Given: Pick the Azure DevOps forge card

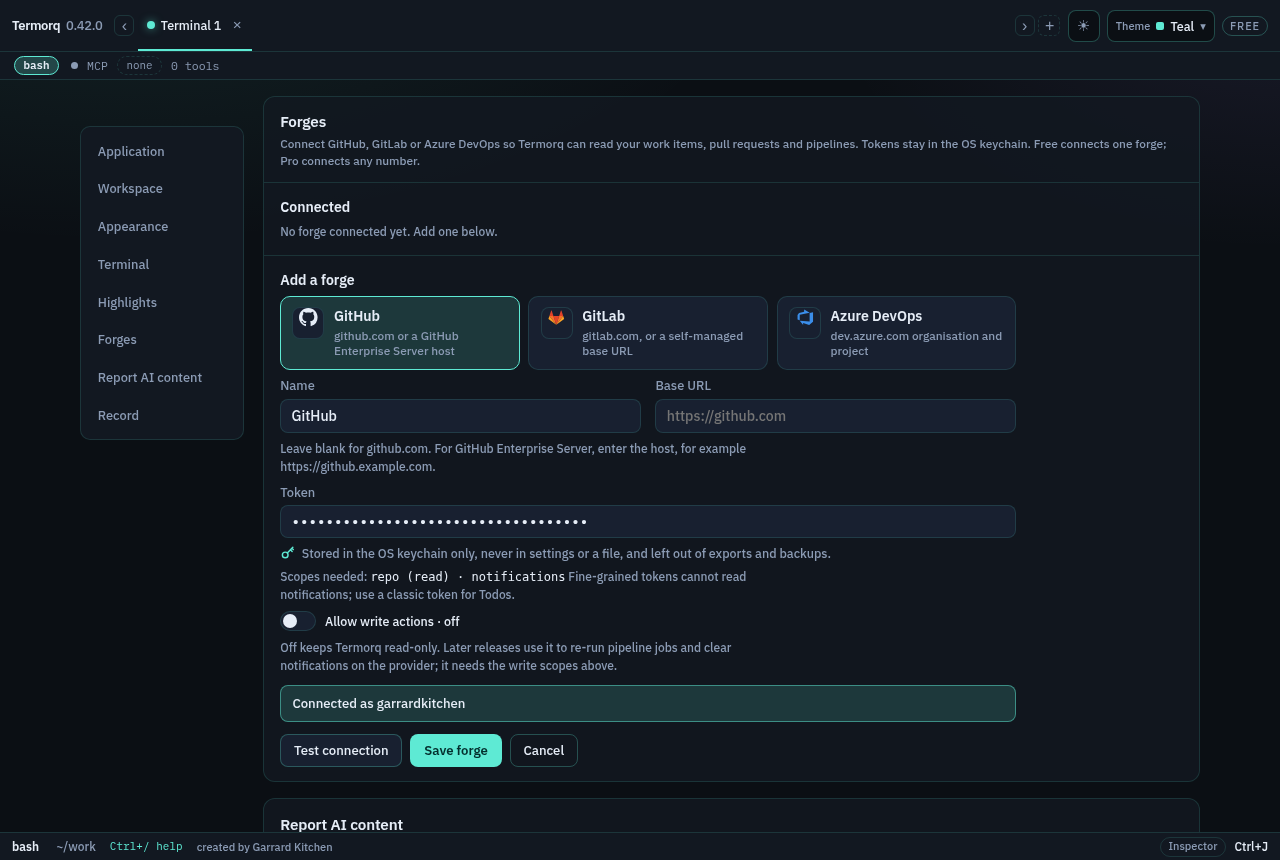Looking at the screenshot, I should coord(896,333).
